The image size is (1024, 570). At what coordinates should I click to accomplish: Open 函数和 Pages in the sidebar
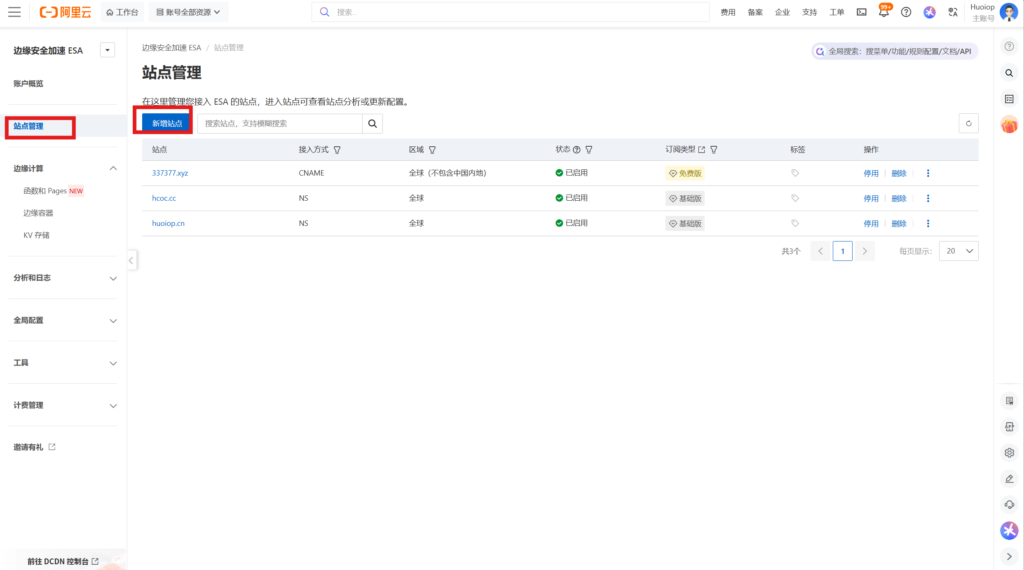[52, 190]
